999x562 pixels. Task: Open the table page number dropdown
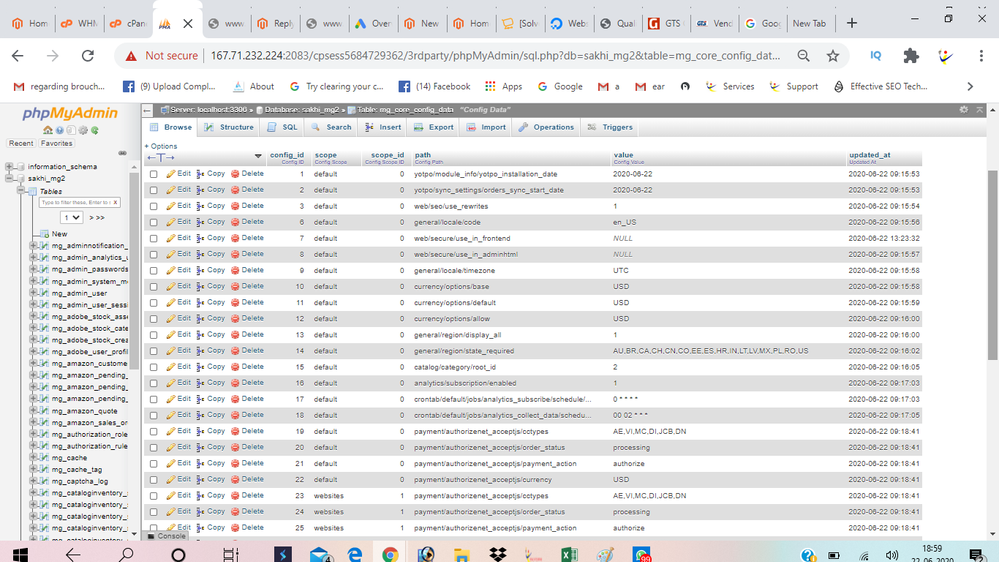coord(71,217)
